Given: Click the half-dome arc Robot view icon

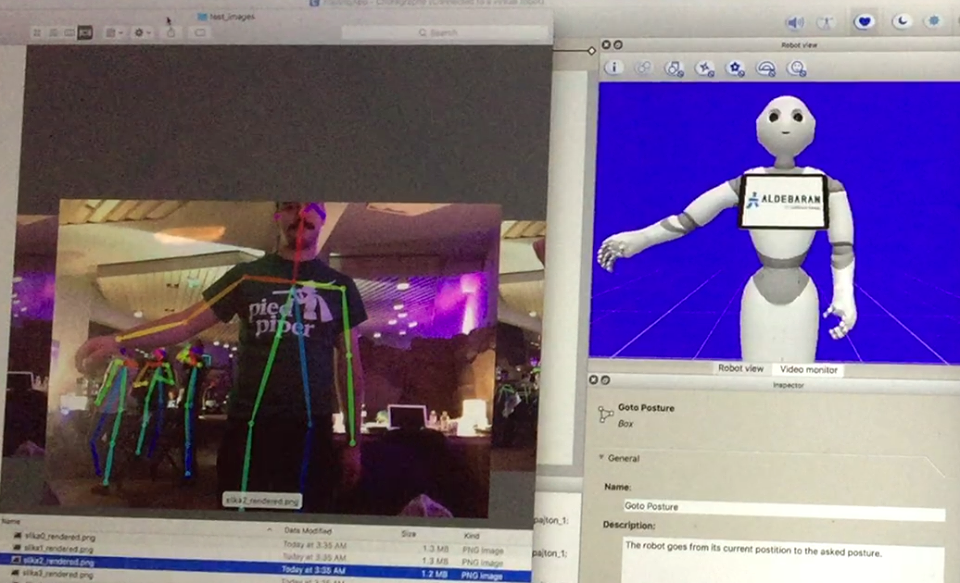Looking at the screenshot, I should [766, 69].
